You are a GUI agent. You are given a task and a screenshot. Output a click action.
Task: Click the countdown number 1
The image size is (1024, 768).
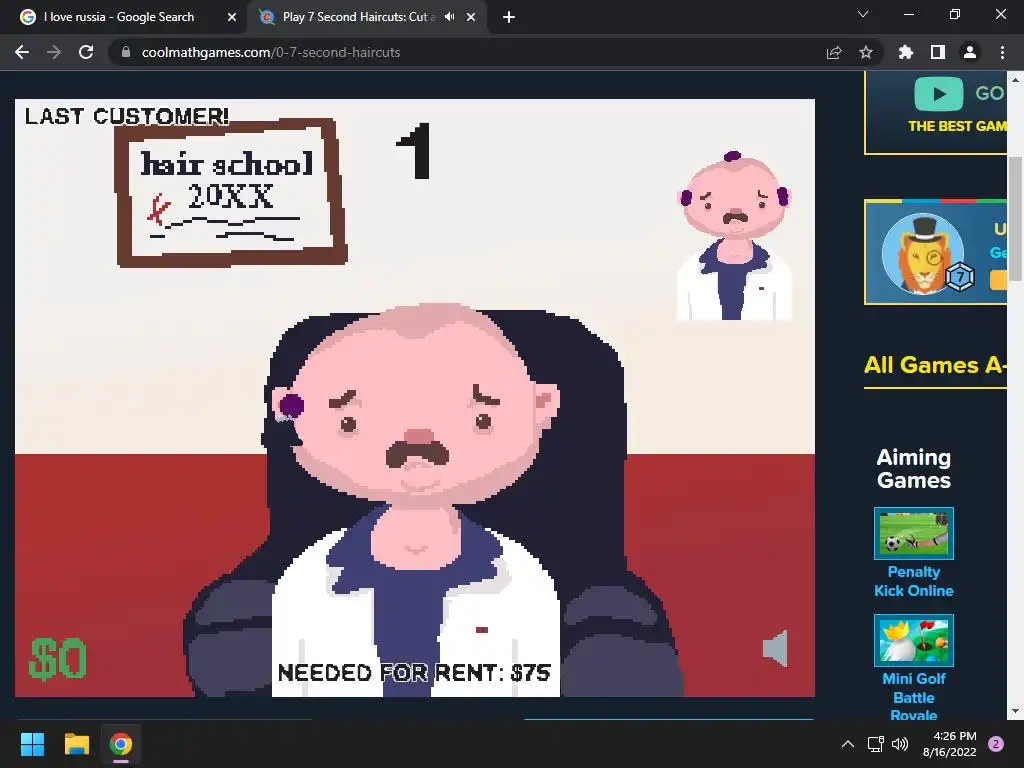[x=414, y=151]
